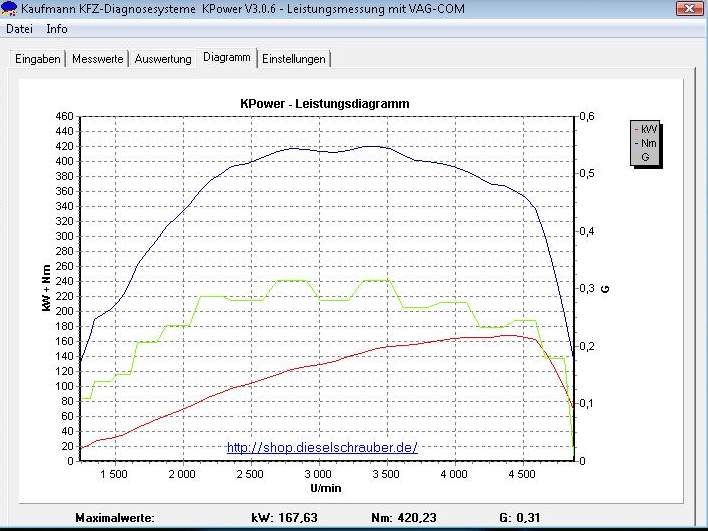Screen dimensions: 708x531
Task: Select the Diagramm tab
Action: tap(226, 58)
